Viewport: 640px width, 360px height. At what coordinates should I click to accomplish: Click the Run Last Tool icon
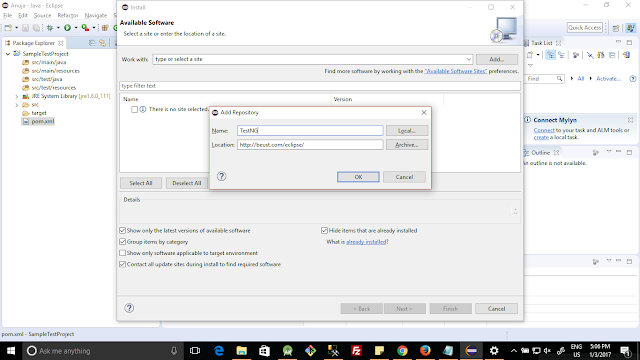pyautogui.click(x=85, y=28)
